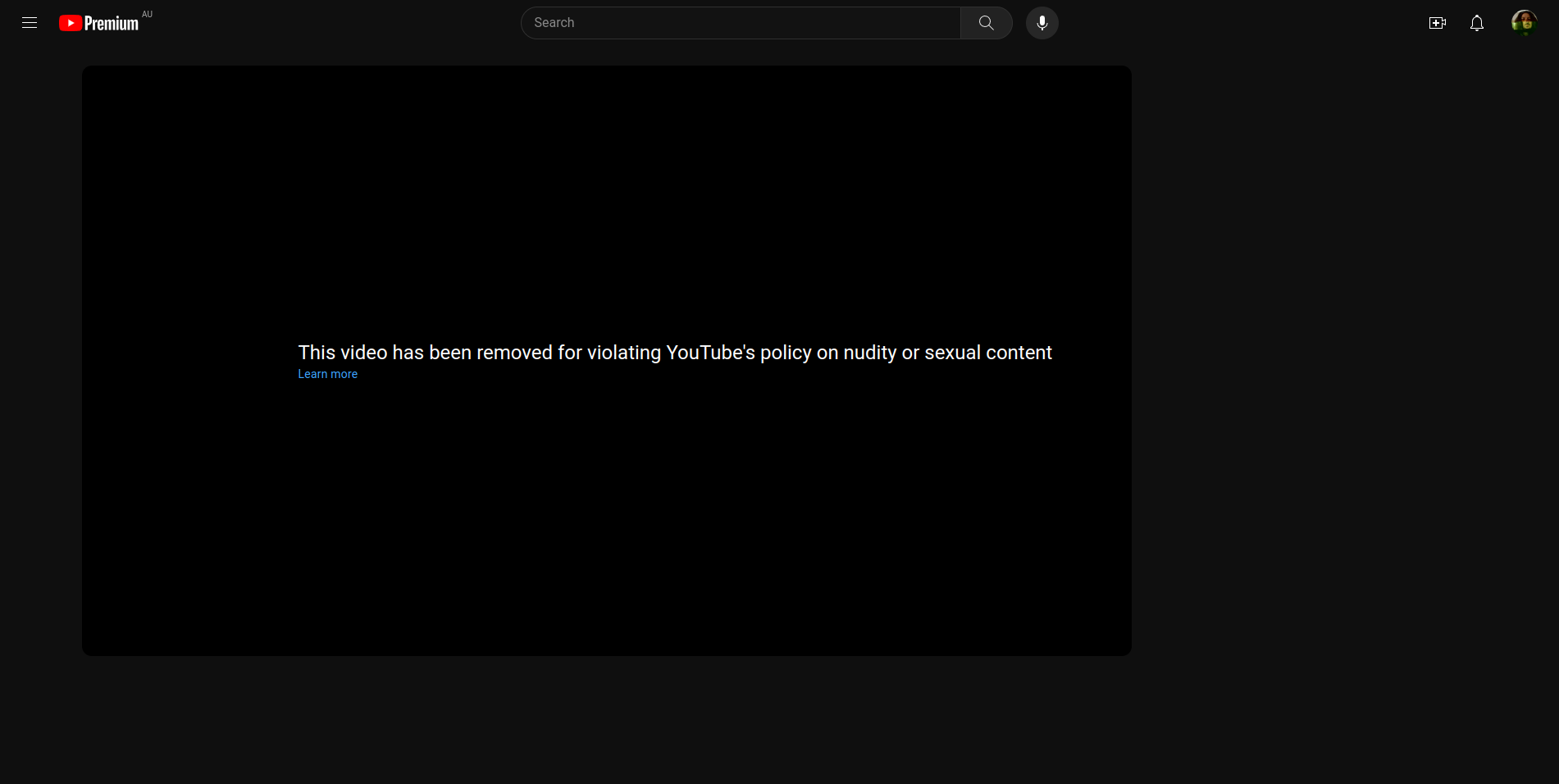The height and width of the screenshot is (784, 1559).
Task: Click the magnifying glass search button
Action: (987, 23)
